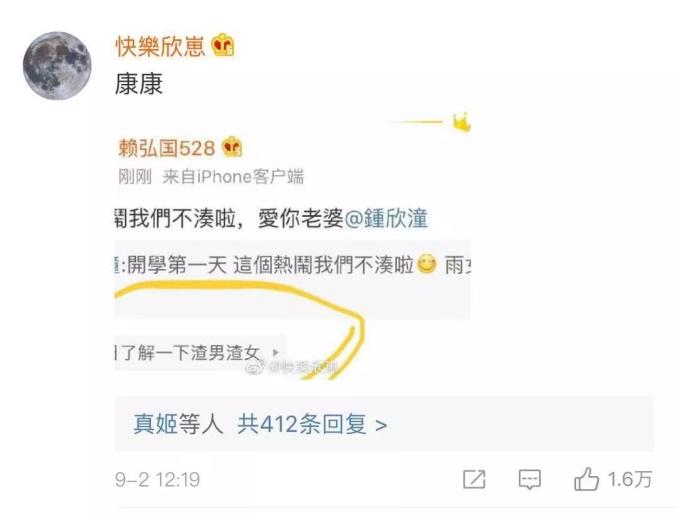The width and height of the screenshot is (677, 518).
Task: Click the @鍾欣潼 mention link
Action: coord(386,218)
